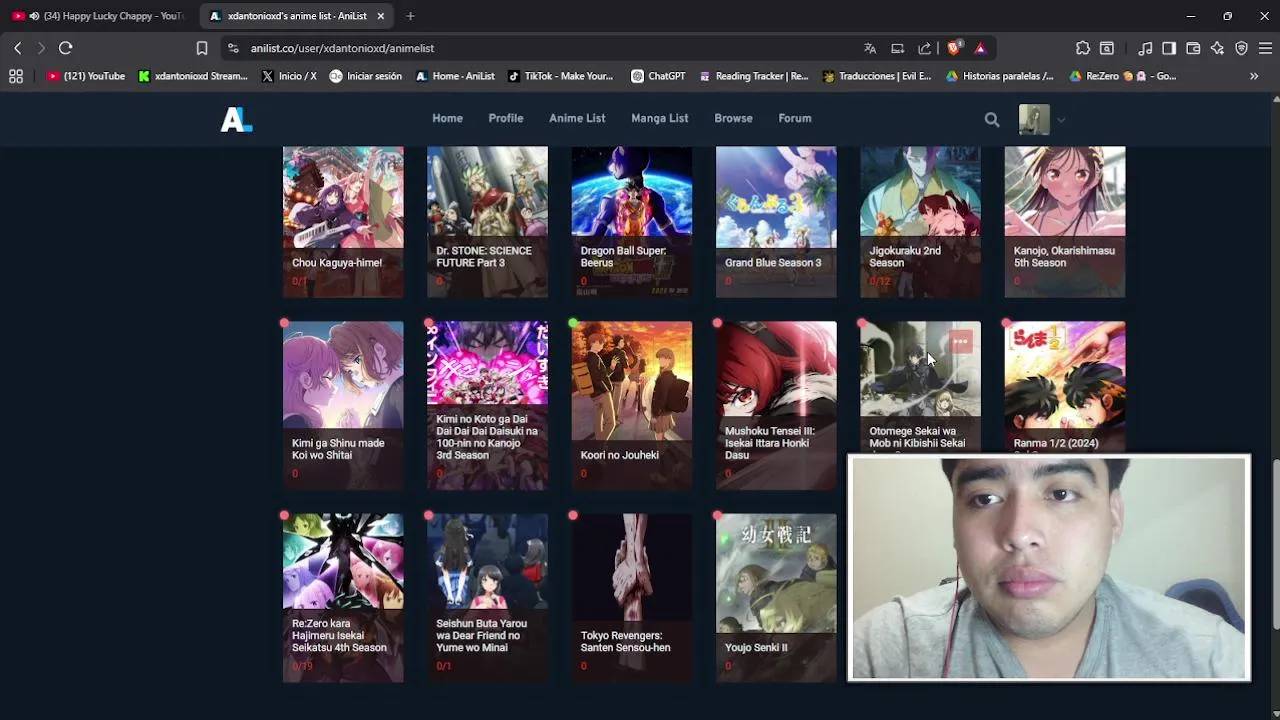Screen dimensions: 1280x720
Task: Toggle the browser sidebar panel icon
Action: (1169, 48)
